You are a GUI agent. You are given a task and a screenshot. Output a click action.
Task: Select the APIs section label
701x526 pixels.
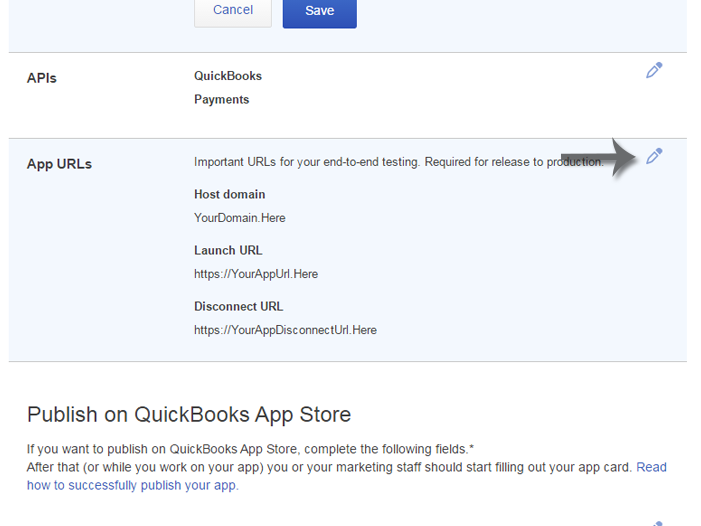[x=41, y=78]
